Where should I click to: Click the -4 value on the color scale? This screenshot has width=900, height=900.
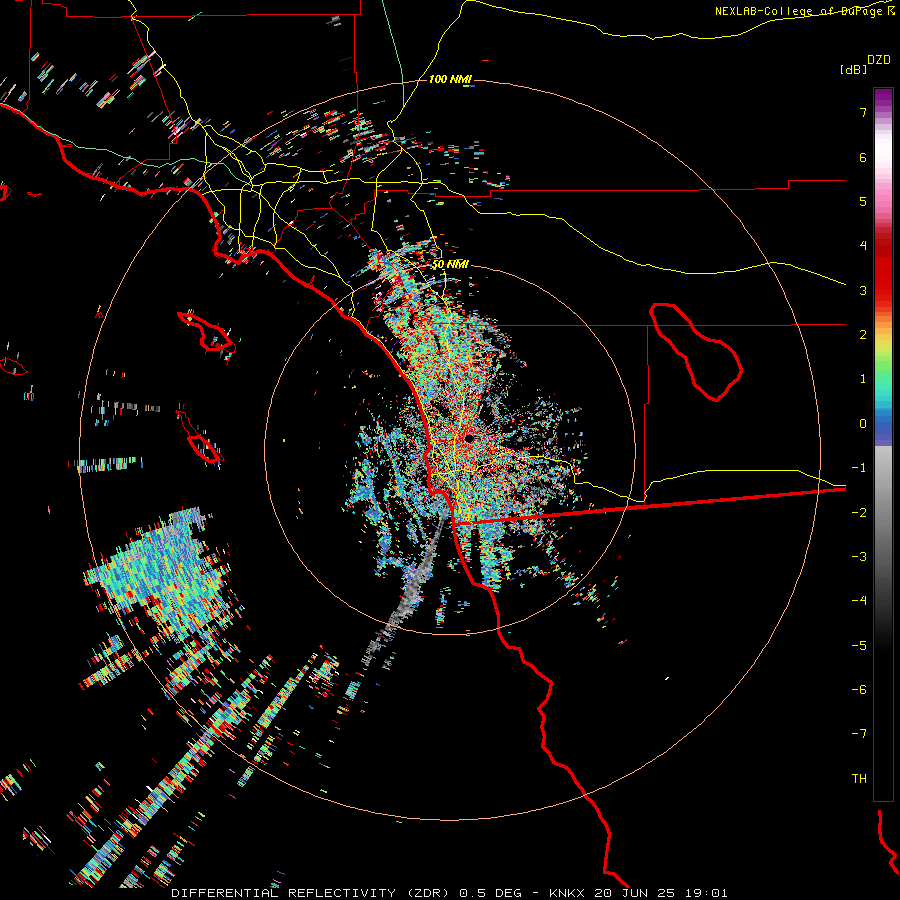click(x=859, y=601)
